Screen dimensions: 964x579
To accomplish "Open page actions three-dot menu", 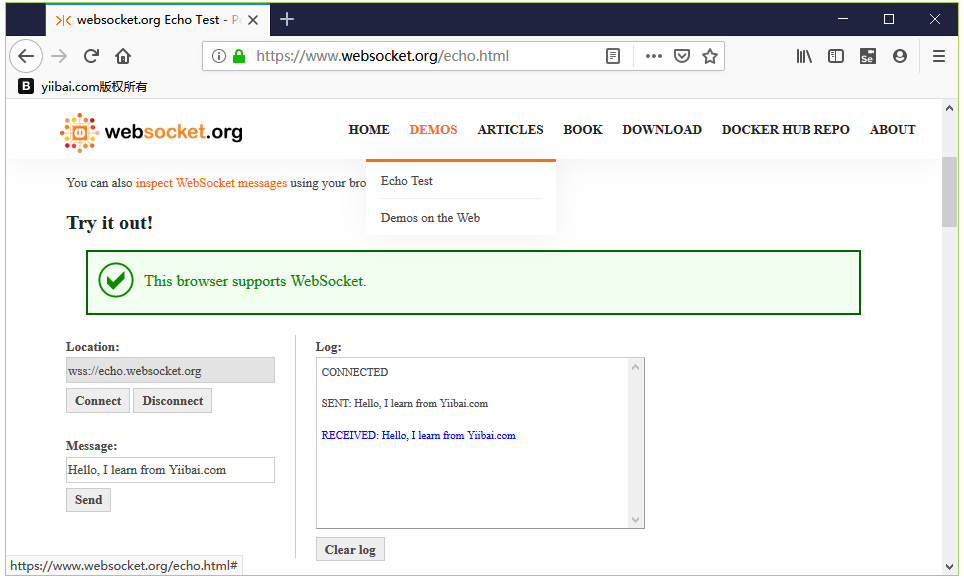I will [x=654, y=56].
